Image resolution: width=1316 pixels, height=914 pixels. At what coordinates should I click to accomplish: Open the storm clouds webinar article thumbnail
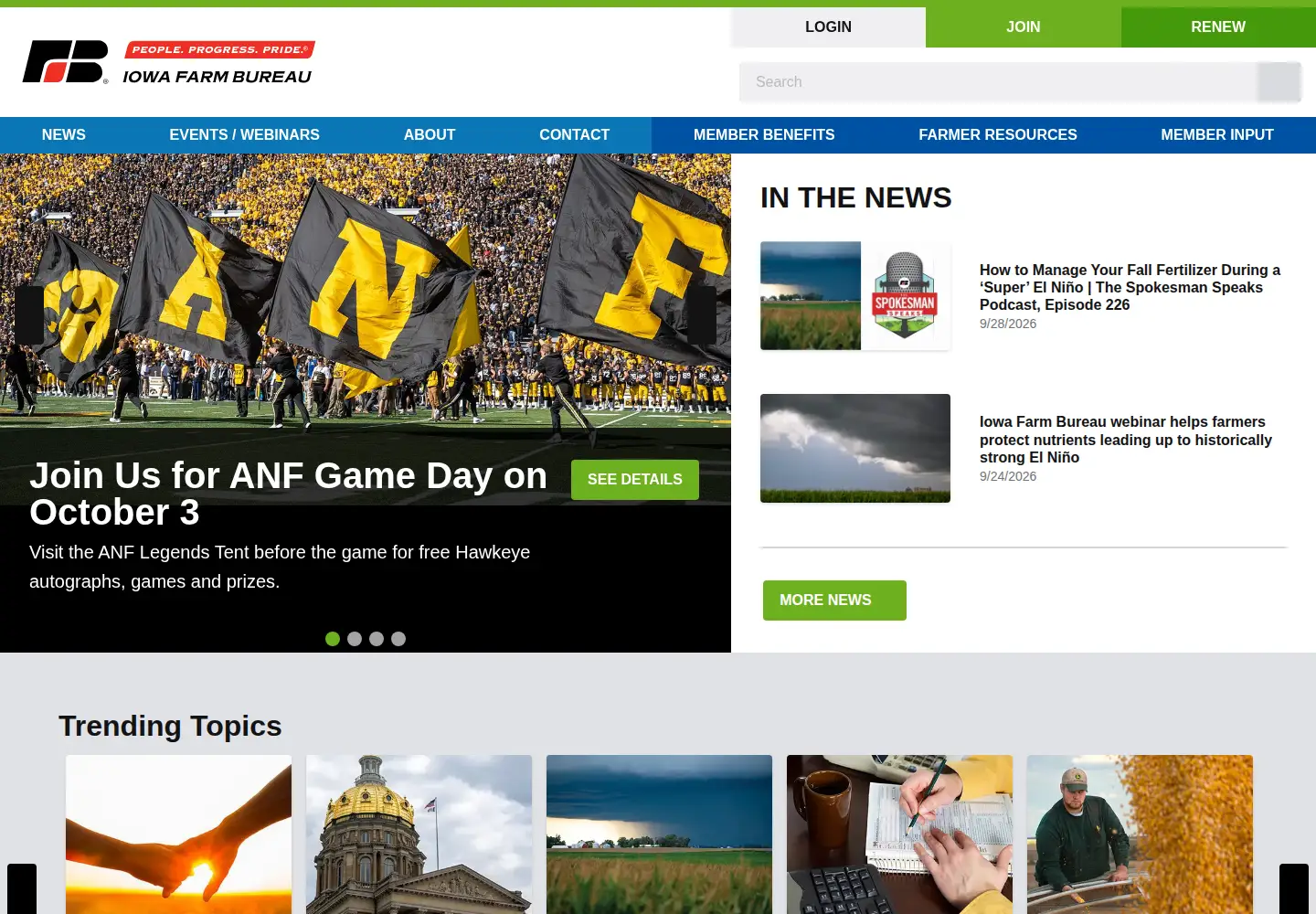[x=855, y=448]
